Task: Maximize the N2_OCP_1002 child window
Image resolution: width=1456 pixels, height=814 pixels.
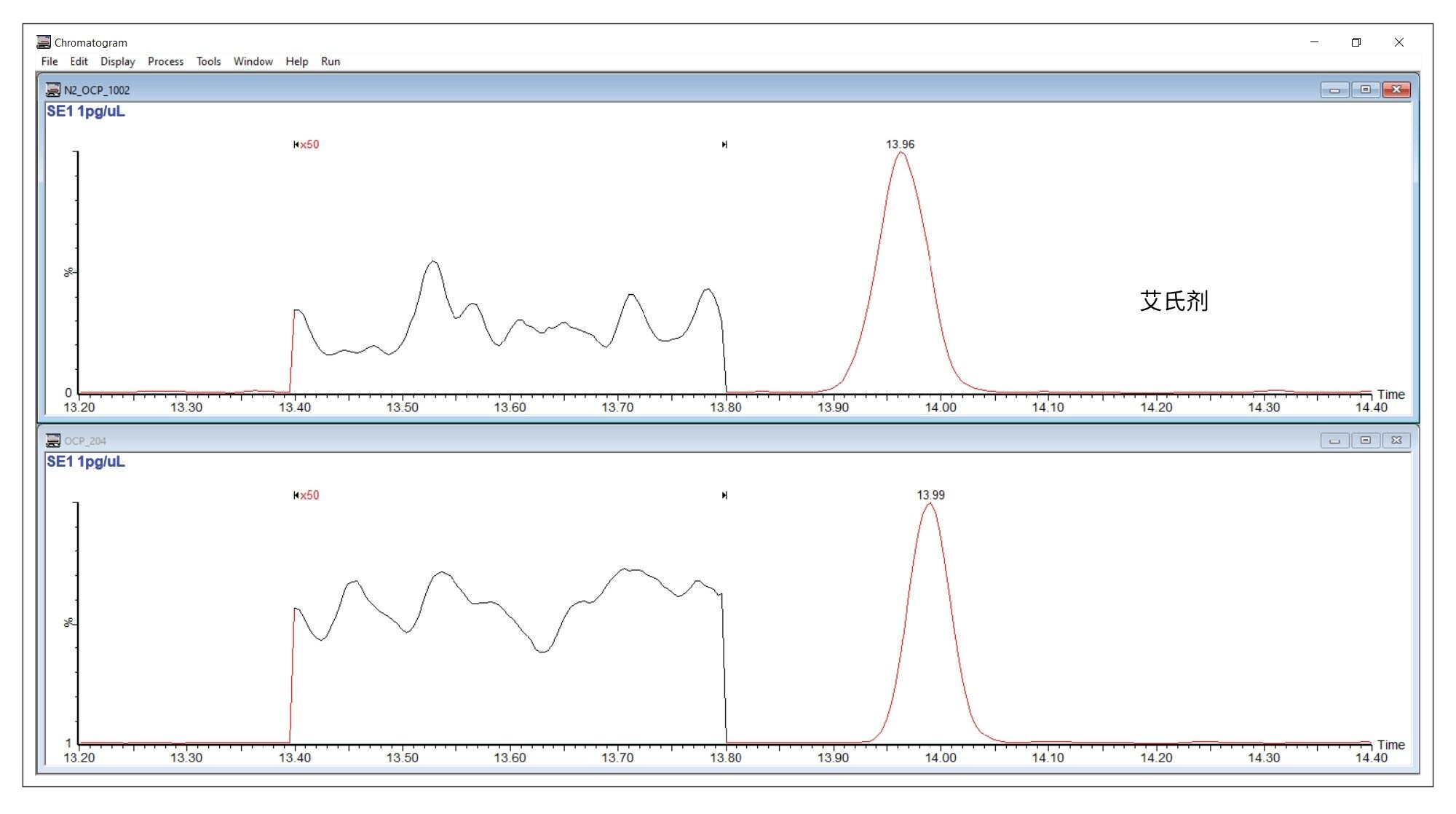Action: pyautogui.click(x=1365, y=90)
